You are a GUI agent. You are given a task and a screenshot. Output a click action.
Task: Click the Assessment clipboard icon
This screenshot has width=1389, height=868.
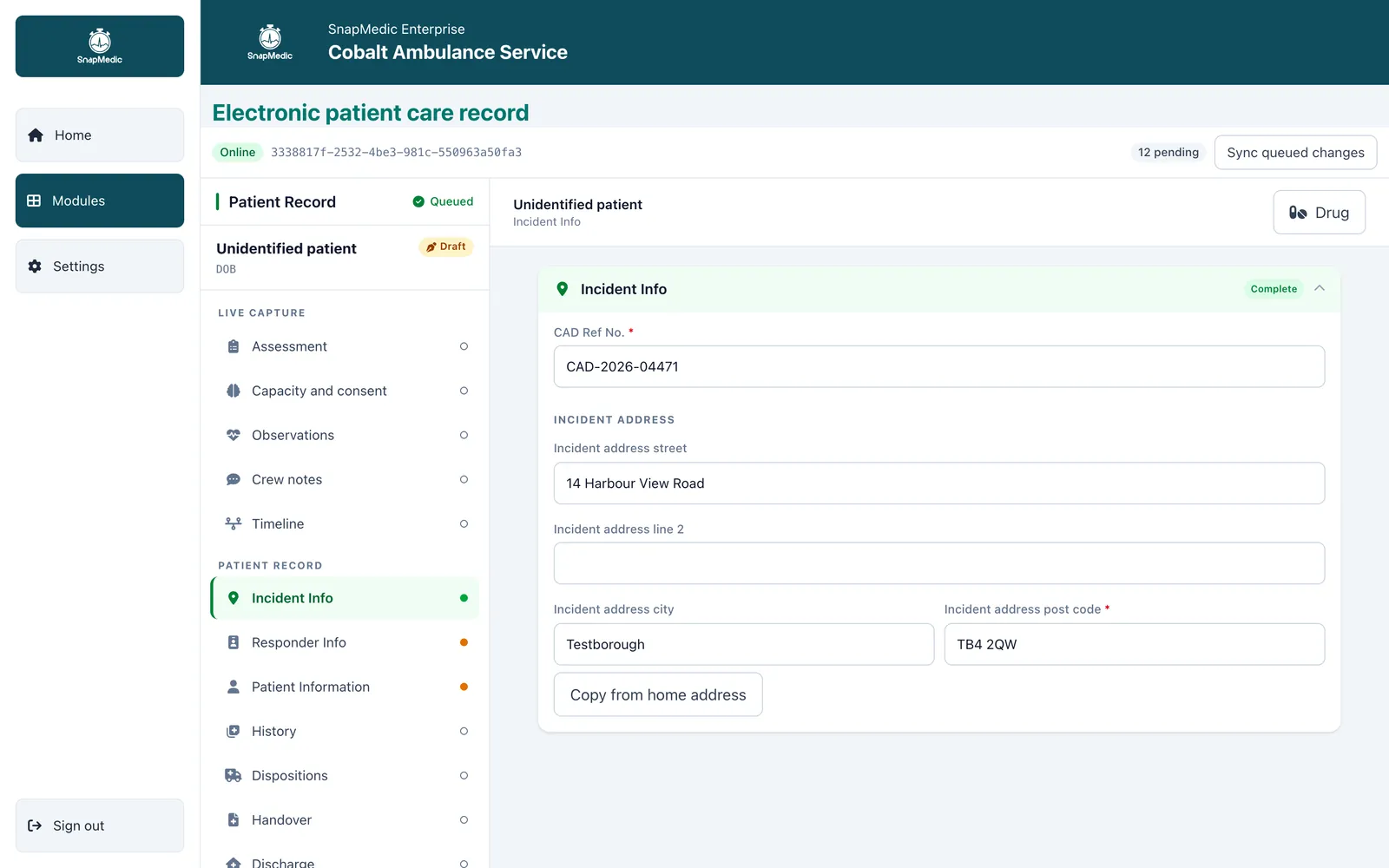click(x=234, y=346)
